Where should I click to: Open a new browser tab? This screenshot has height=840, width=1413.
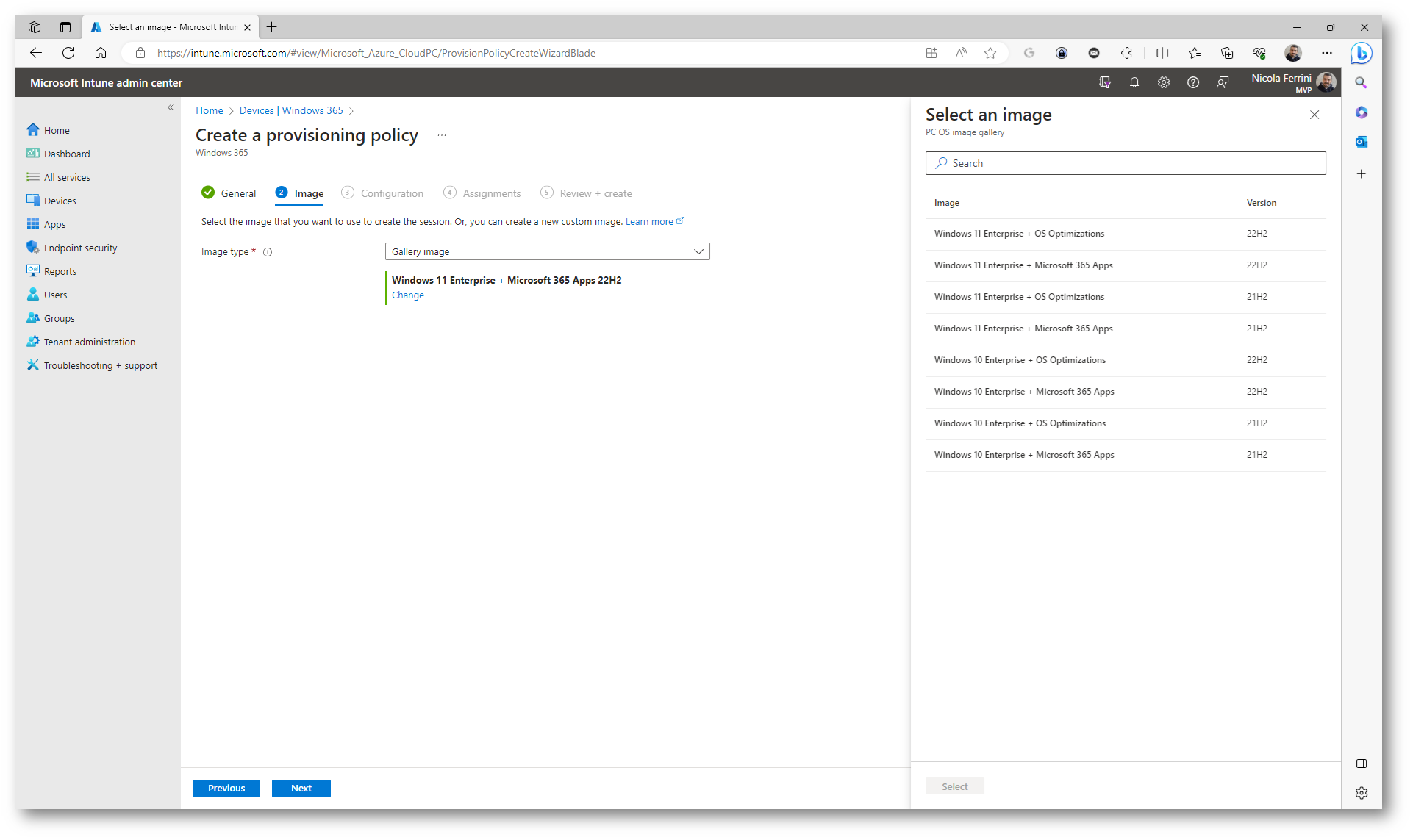(272, 27)
